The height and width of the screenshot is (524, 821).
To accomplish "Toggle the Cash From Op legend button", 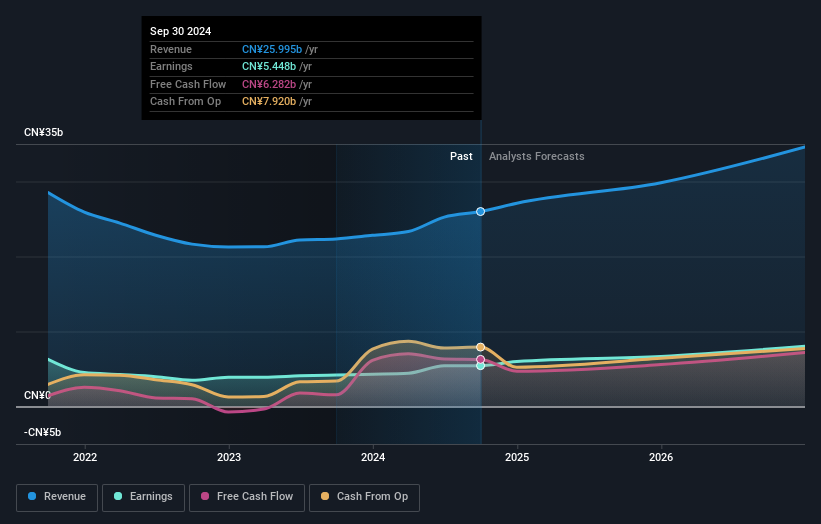I will point(364,497).
